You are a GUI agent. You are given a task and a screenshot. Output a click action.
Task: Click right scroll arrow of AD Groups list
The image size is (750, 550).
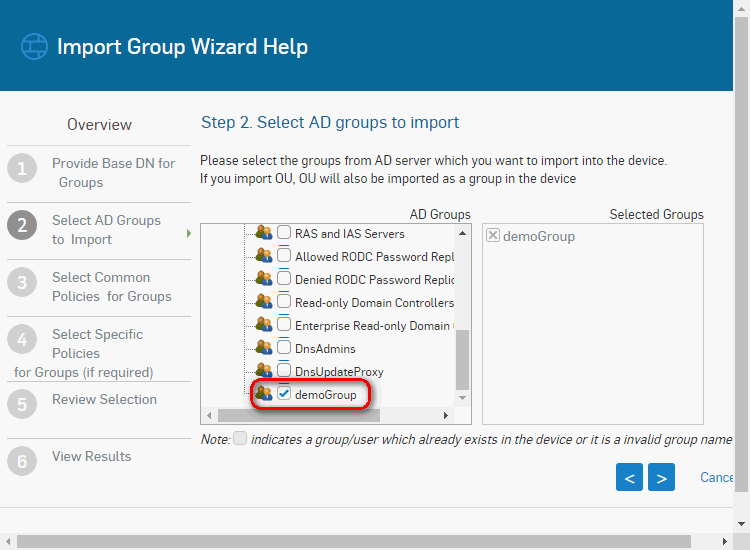446,415
